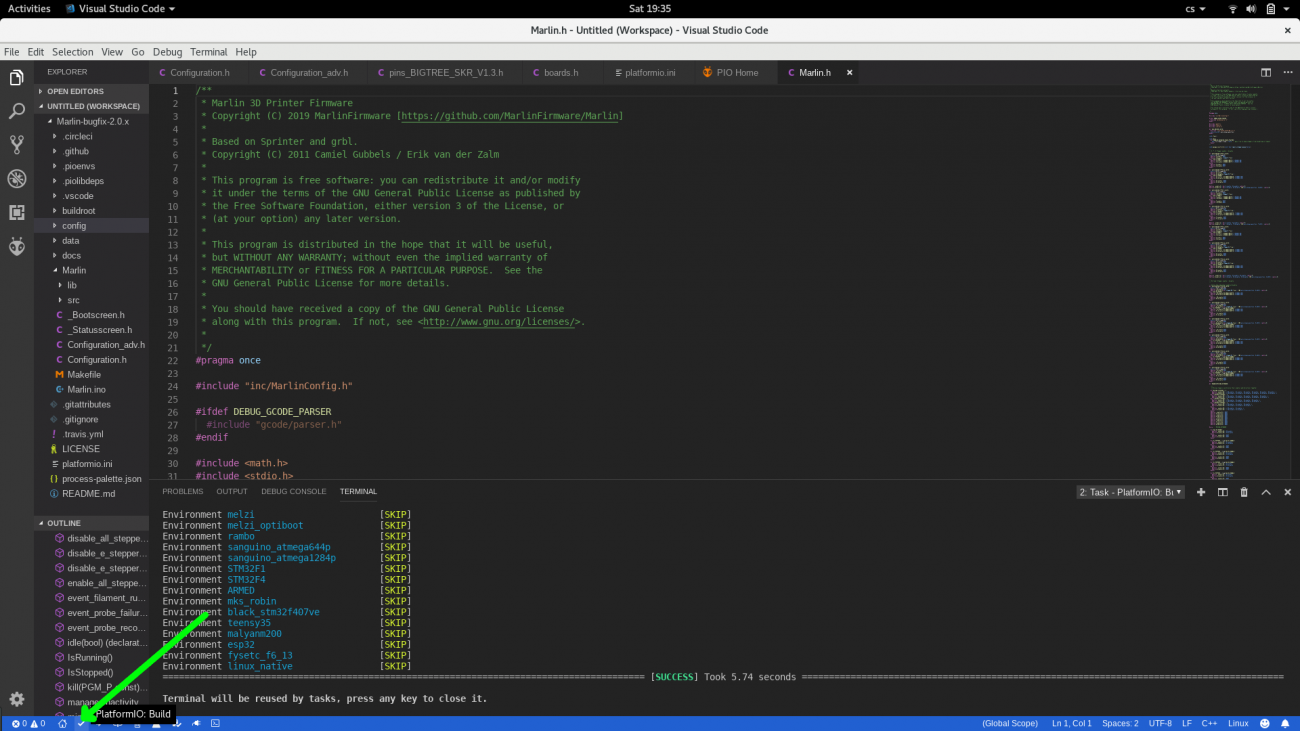Screen dimensions: 1300x731
Task: Show errors and warnings count in status bar
Action: (28, 723)
